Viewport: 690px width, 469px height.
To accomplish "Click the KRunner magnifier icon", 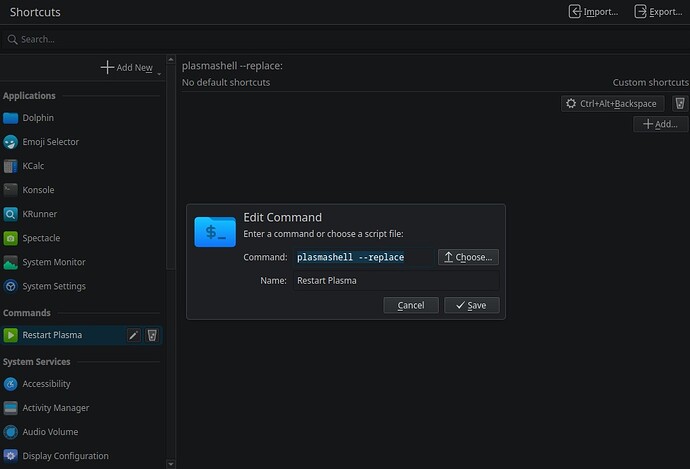I will coord(11,214).
